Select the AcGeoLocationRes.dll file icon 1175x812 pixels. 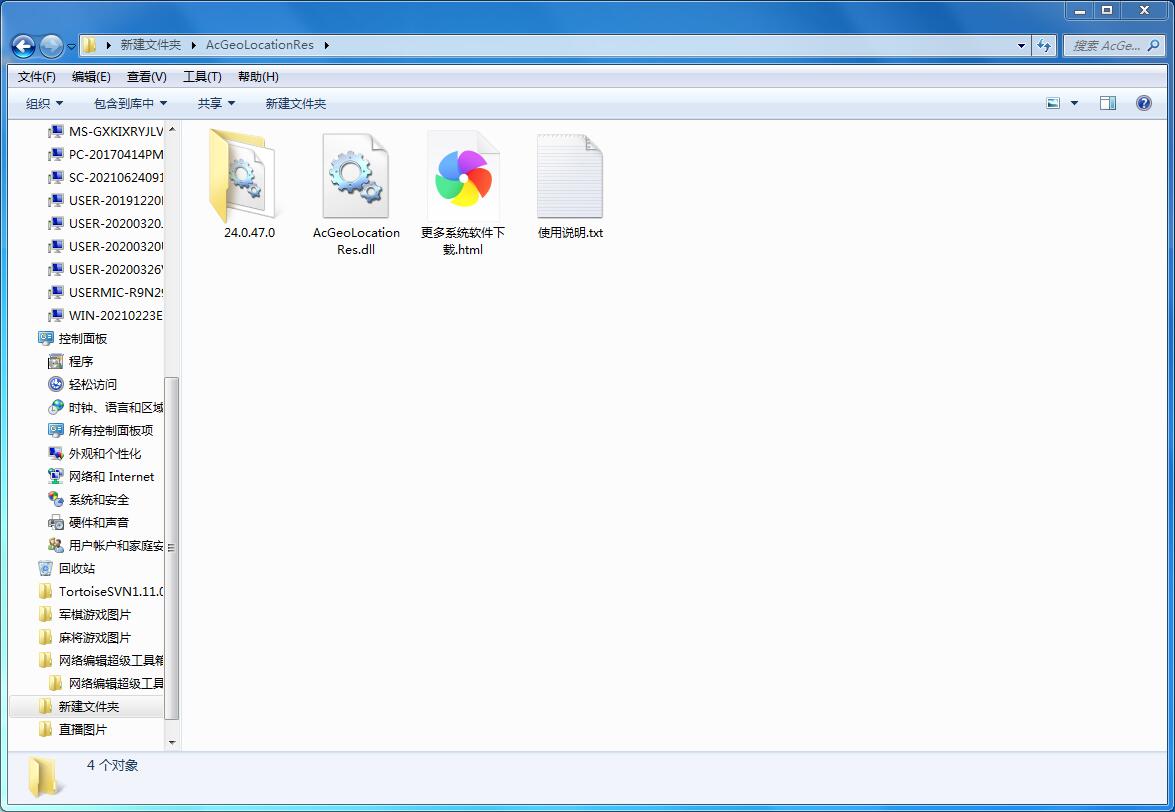click(x=355, y=176)
